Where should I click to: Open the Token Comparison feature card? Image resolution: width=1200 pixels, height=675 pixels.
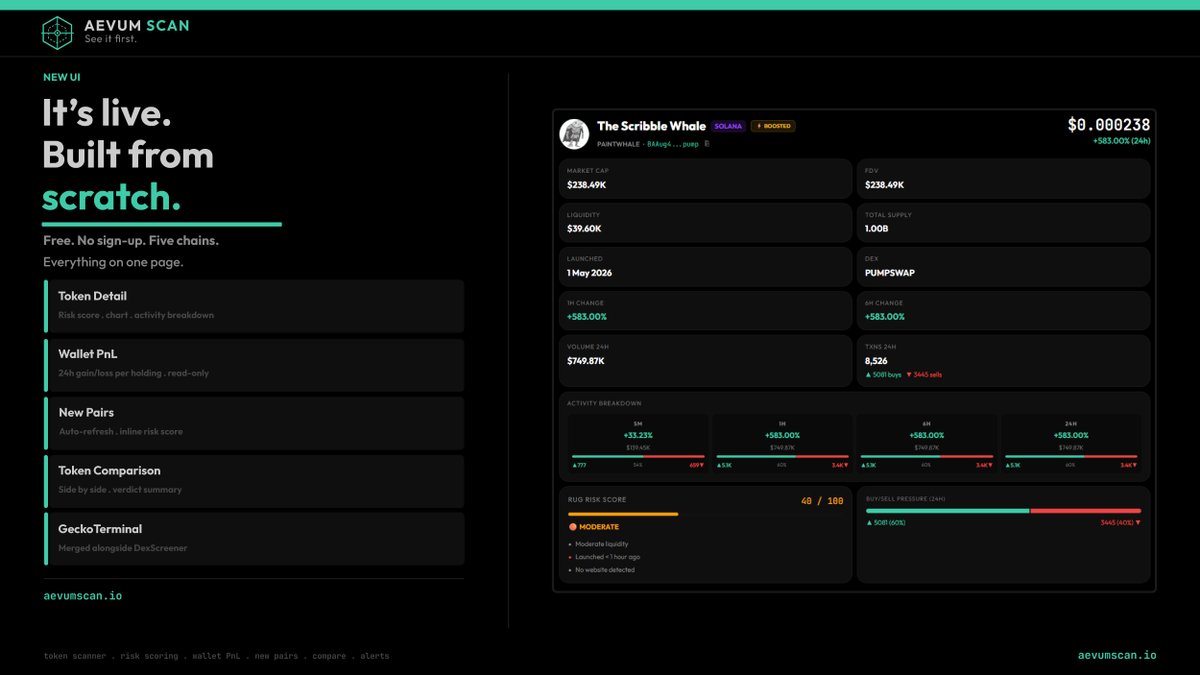click(253, 480)
